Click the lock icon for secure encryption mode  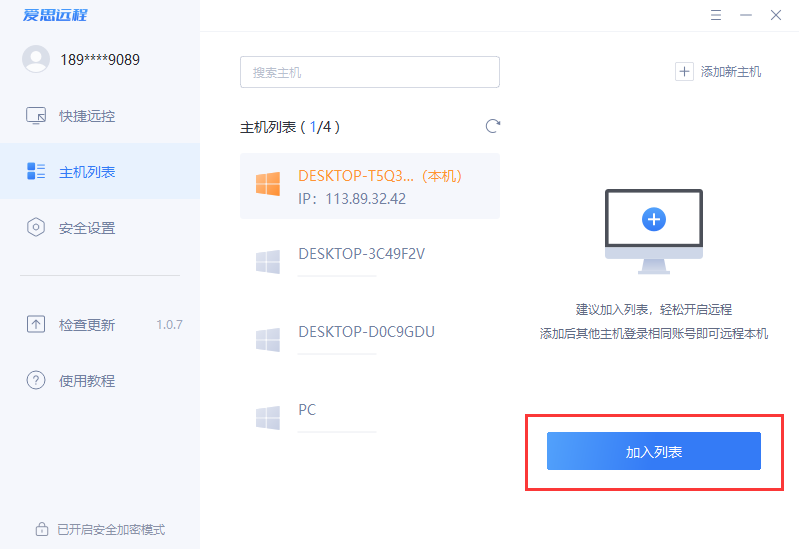pyautogui.click(x=42, y=529)
